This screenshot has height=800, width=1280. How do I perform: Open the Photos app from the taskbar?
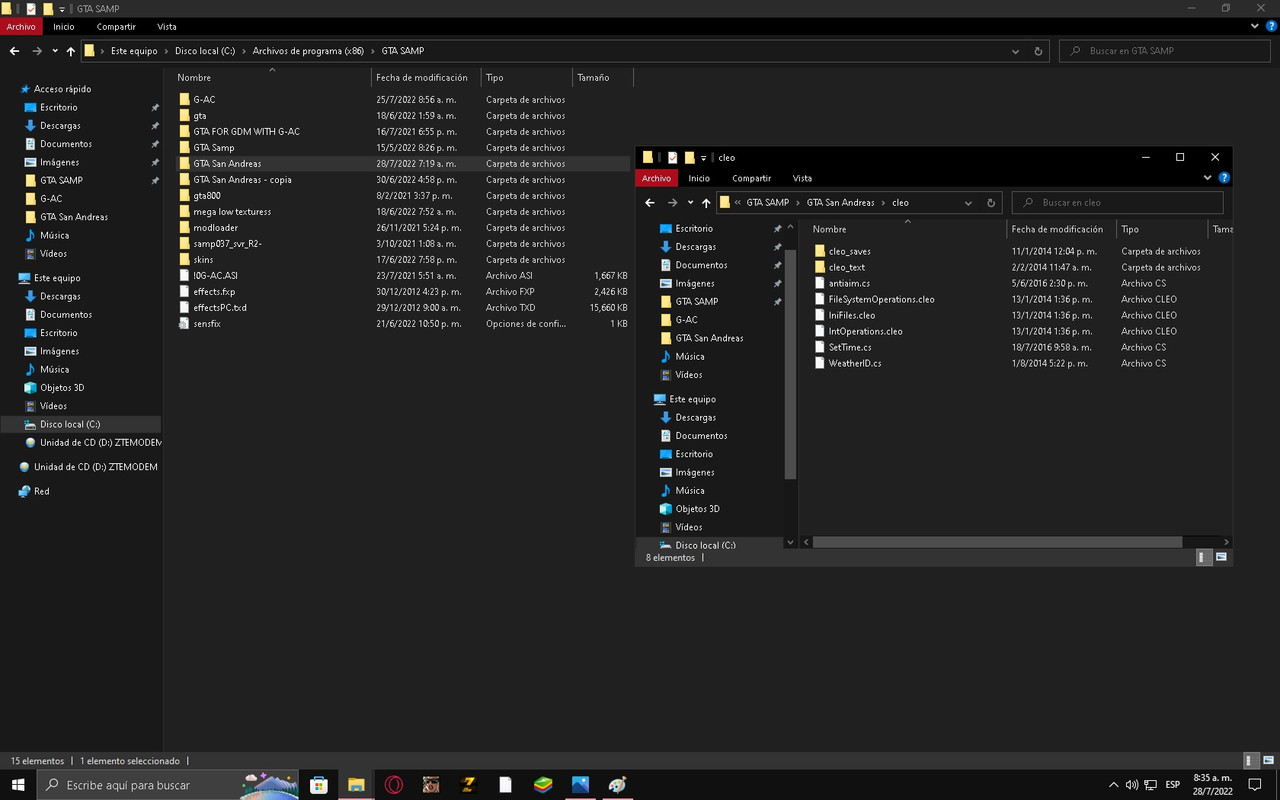click(580, 785)
